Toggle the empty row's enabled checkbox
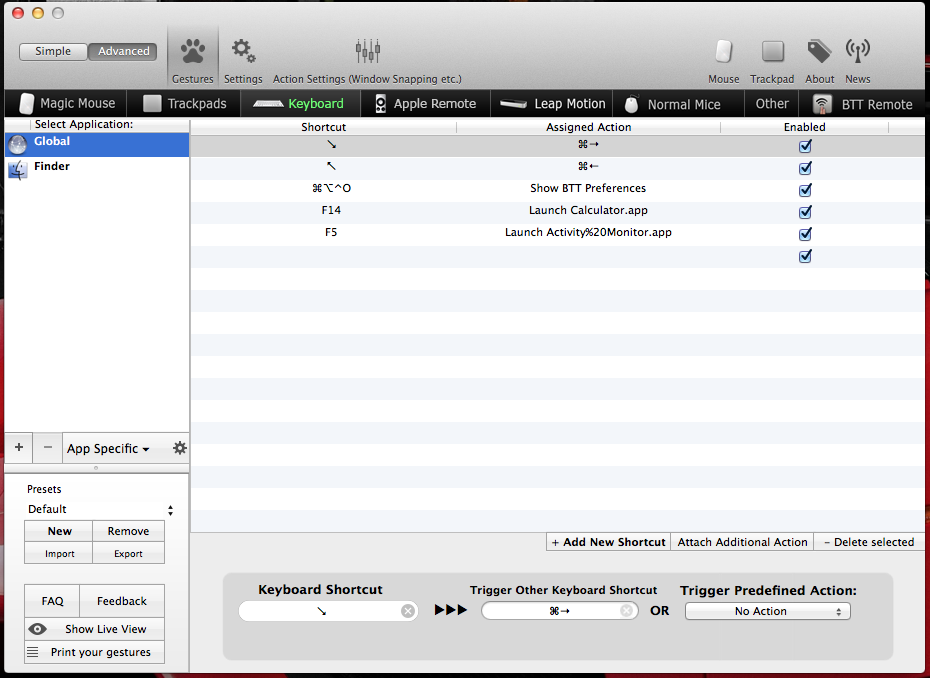This screenshot has height=678, width=930. click(x=805, y=256)
